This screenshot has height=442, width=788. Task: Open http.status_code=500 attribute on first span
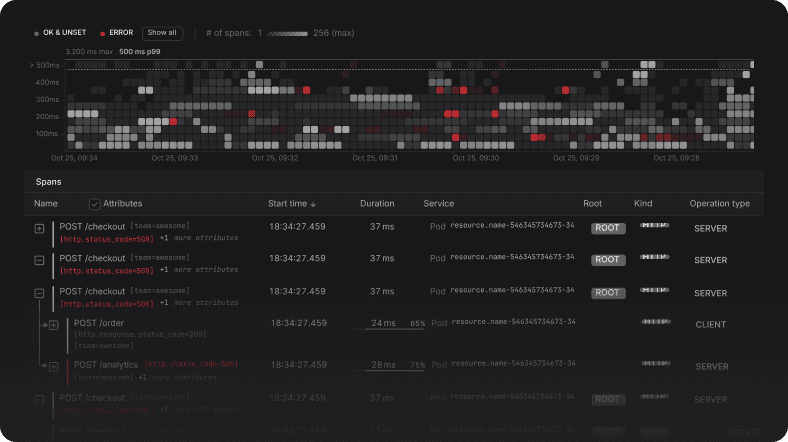click(x=107, y=239)
